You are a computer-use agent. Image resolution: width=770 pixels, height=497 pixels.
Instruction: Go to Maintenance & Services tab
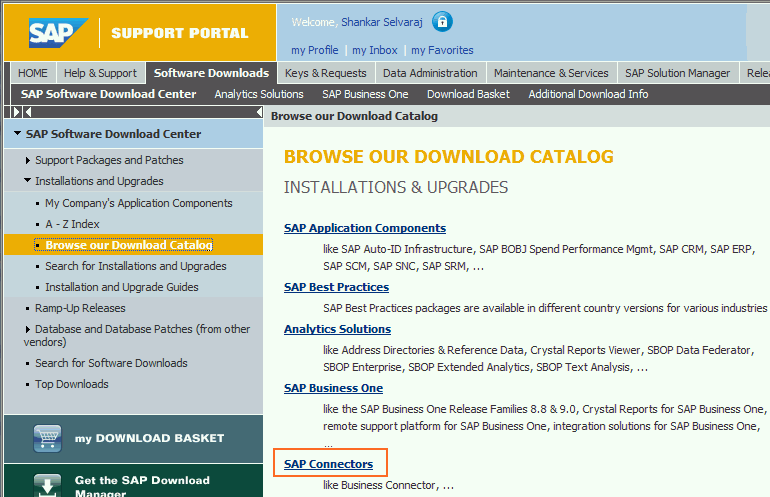[551, 73]
